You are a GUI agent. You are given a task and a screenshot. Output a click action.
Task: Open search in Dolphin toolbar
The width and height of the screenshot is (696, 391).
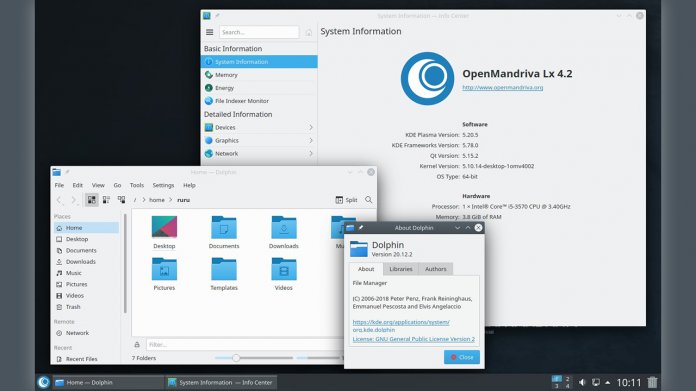point(369,200)
